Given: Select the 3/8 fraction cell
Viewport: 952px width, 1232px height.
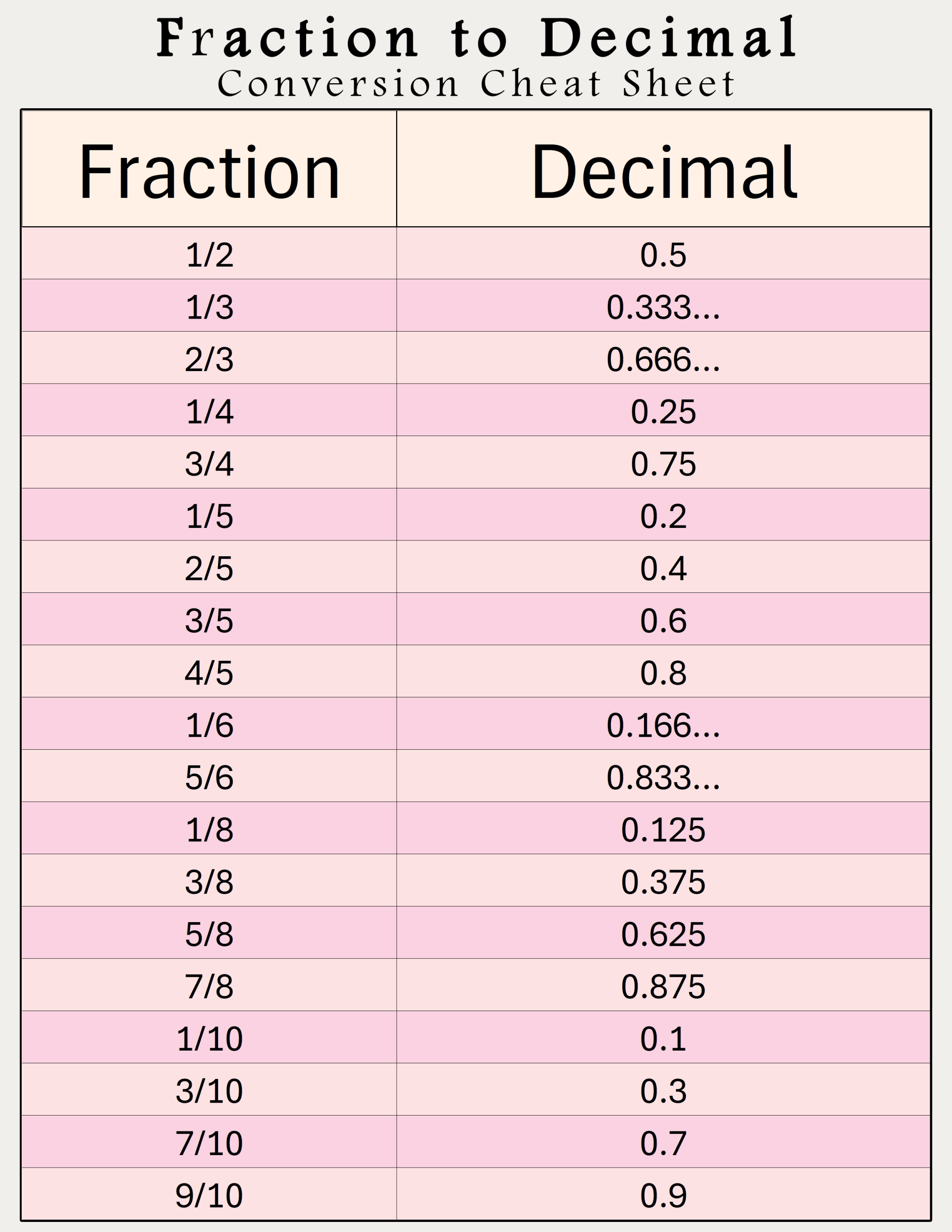Looking at the screenshot, I should pyautogui.click(x=209, y=882).
